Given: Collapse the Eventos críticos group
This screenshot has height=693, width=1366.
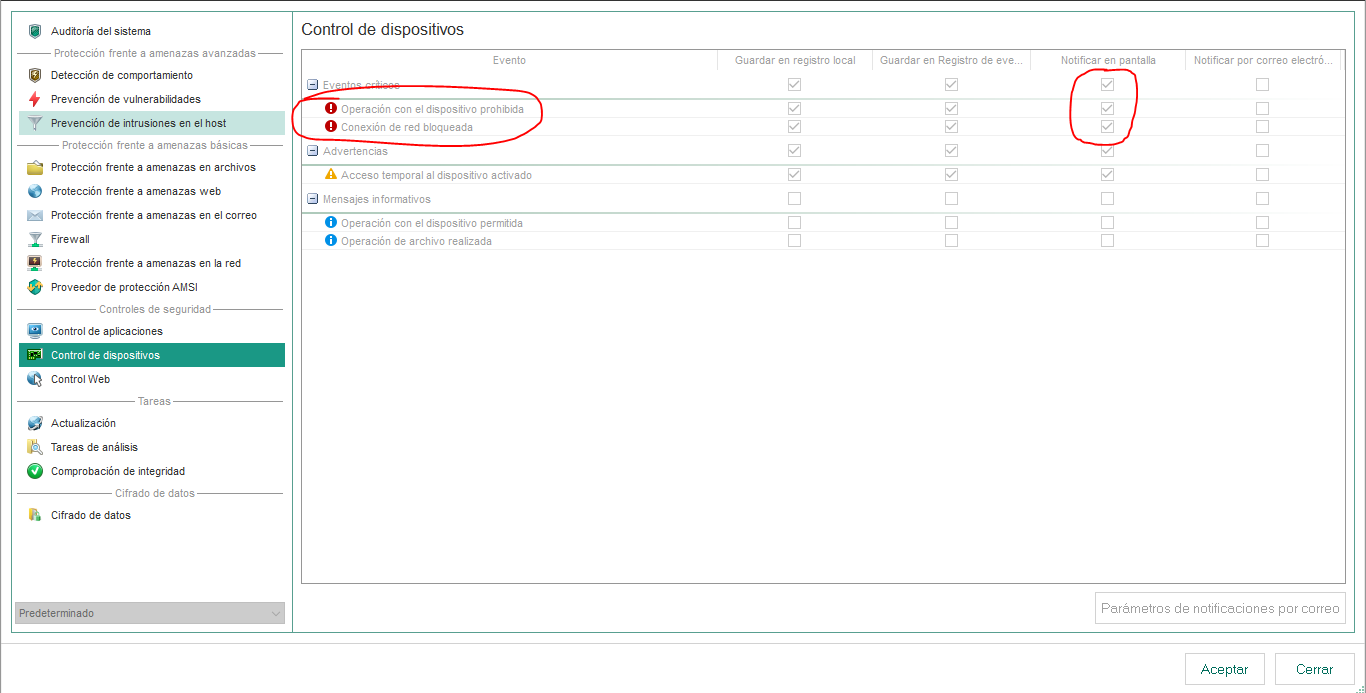Looking at the screenshot, I should pos(312,85).
